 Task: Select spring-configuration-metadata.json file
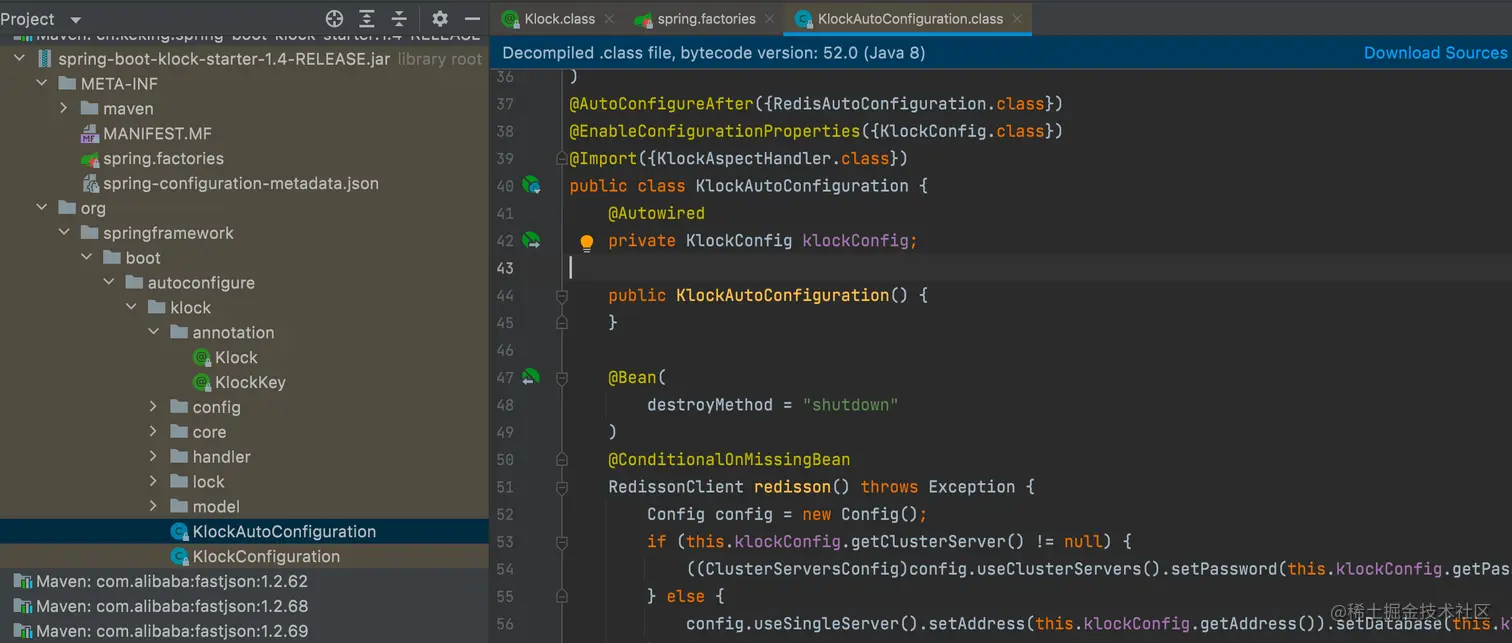(x=240, y=183)
